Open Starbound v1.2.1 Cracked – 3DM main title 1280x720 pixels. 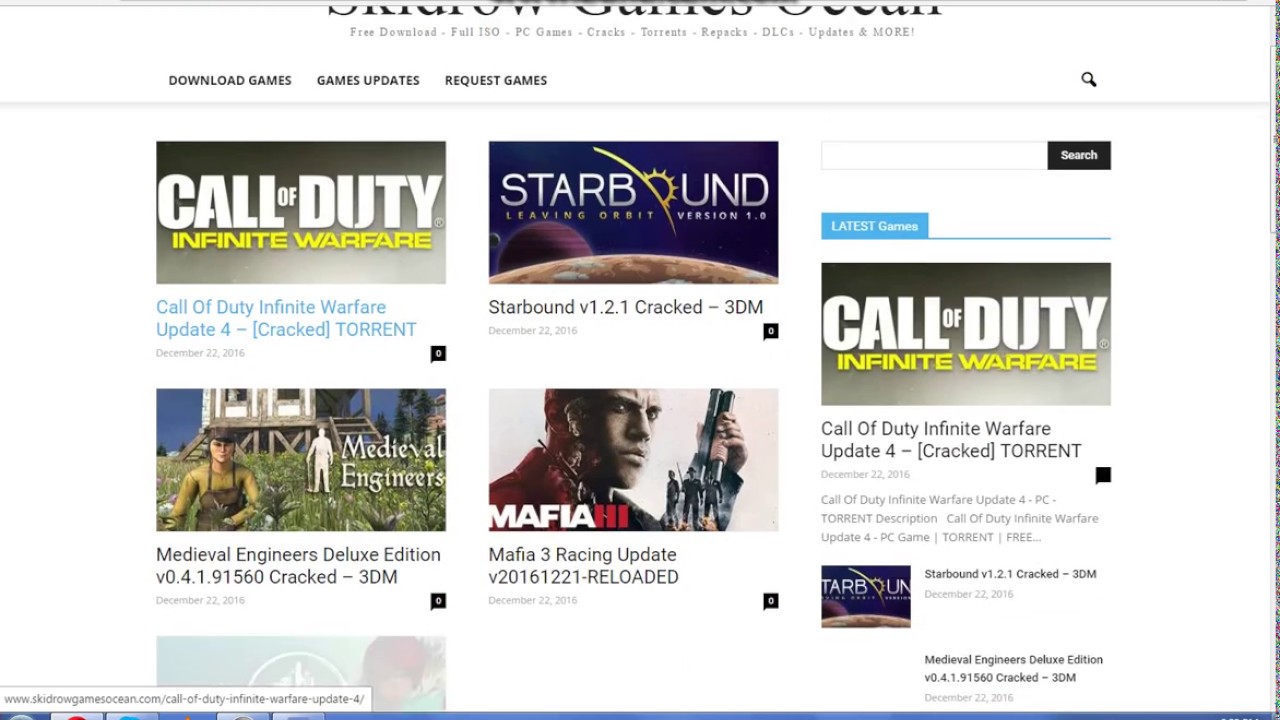626,307
